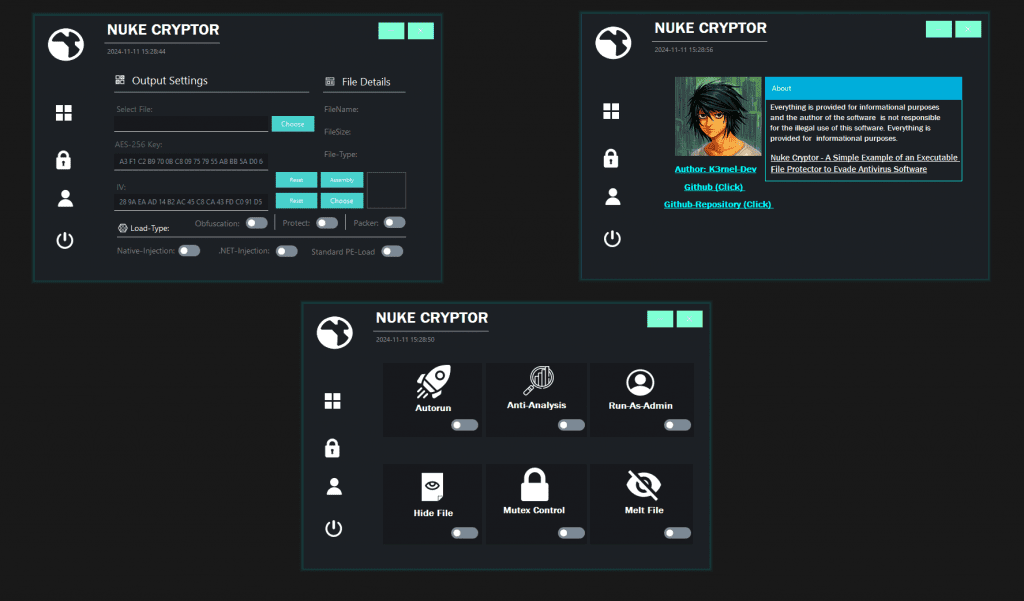Click the user profile sidebar icon in the Output Settings window
The image size is (1024, 601).
[x=65, y=197]
